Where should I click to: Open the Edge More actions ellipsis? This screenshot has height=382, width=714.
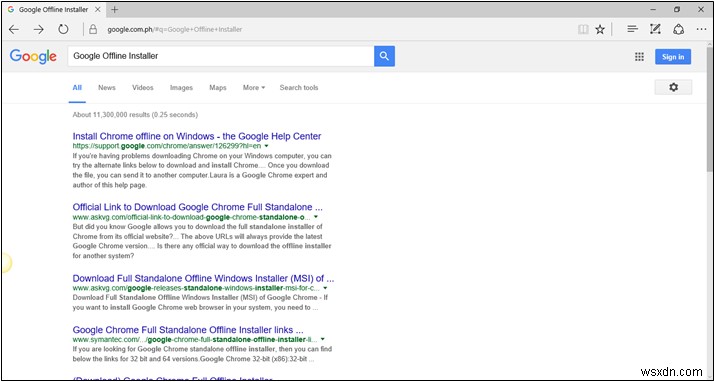(701, 30)
